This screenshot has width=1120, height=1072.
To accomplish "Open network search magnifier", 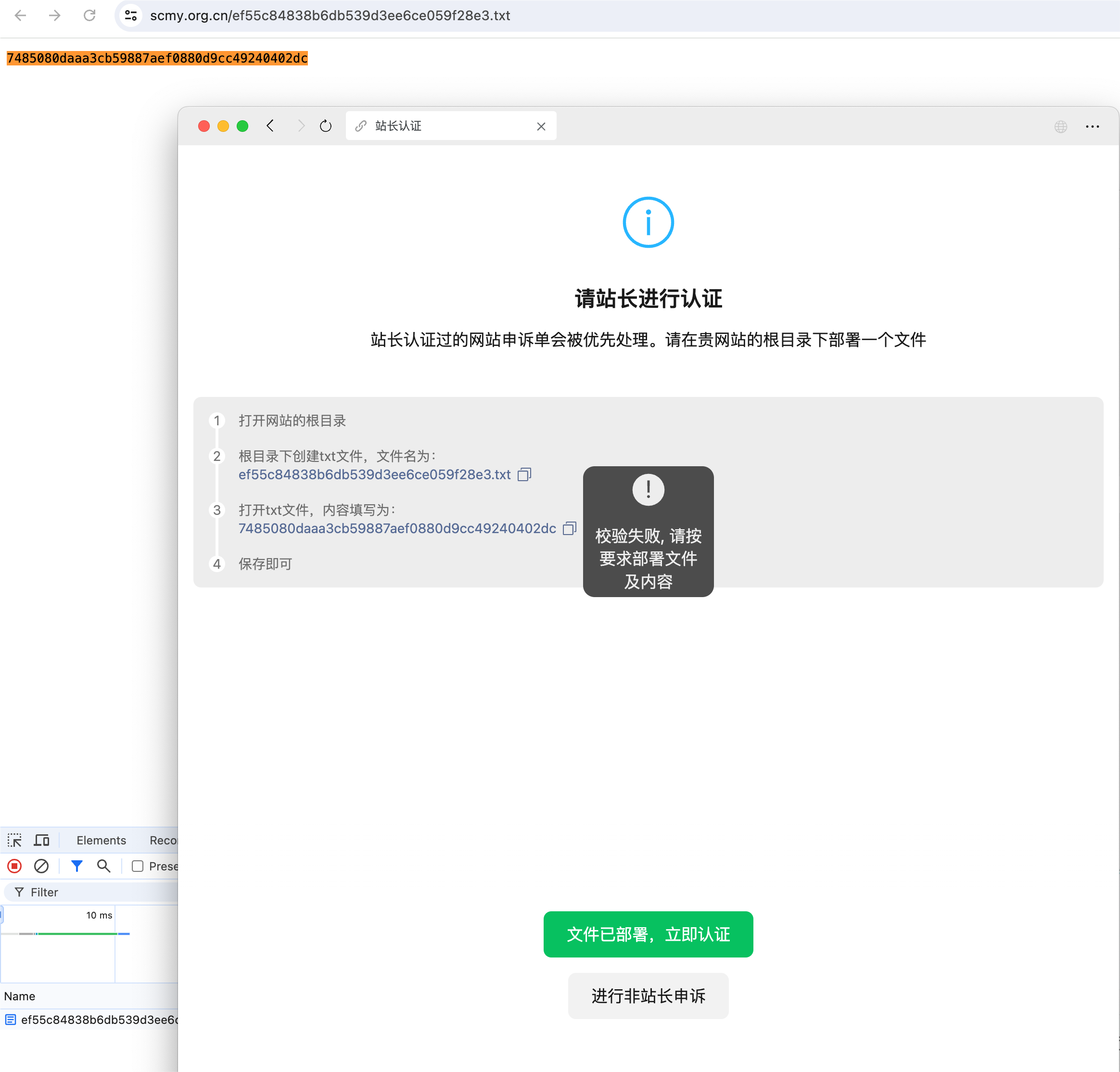I will (103, 866).
